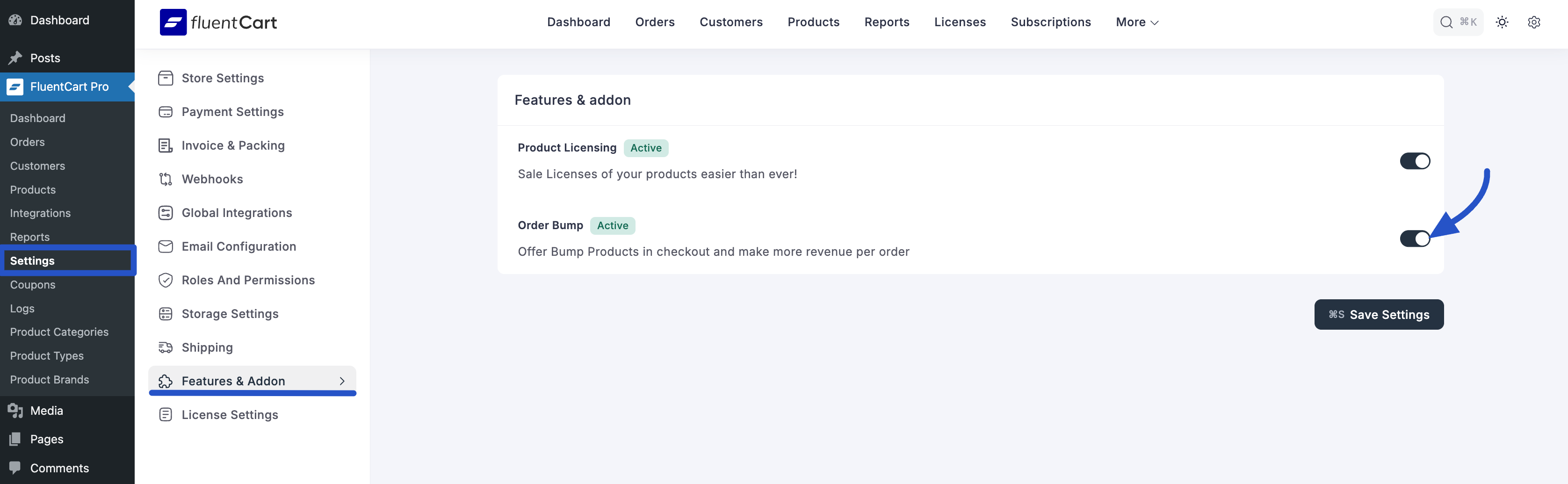Click the Webhooks icon in sidebar
Viewport: 1568px width, 484px height.
166,179
